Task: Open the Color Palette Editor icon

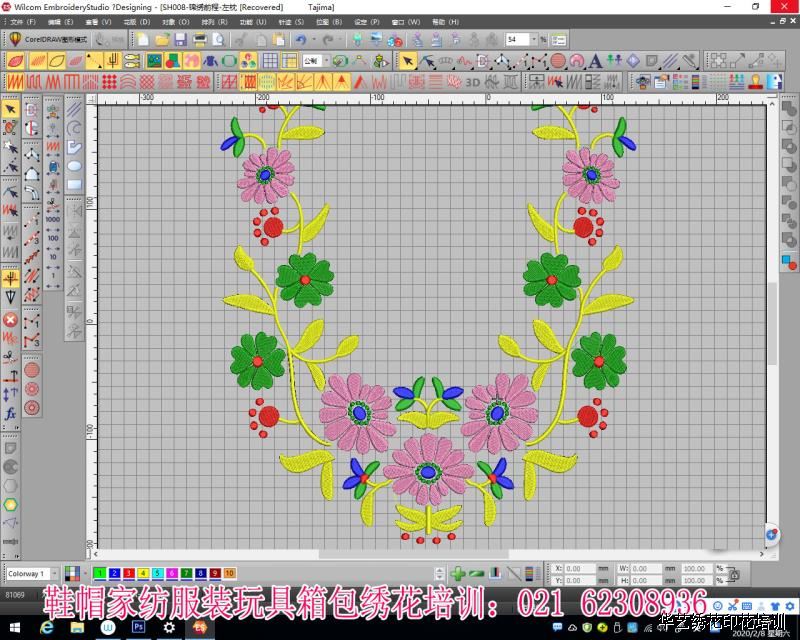Action: click(x=680, y=82)
